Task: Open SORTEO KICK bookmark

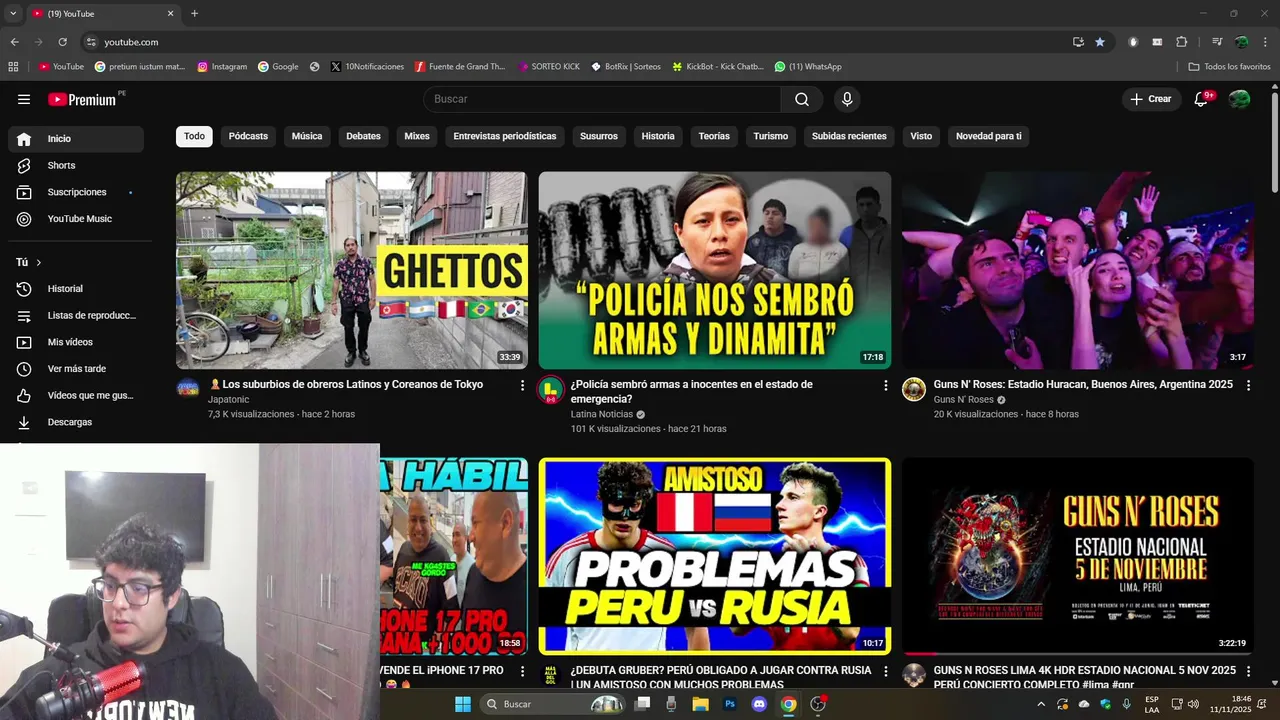Action: (x=549, y=67)
